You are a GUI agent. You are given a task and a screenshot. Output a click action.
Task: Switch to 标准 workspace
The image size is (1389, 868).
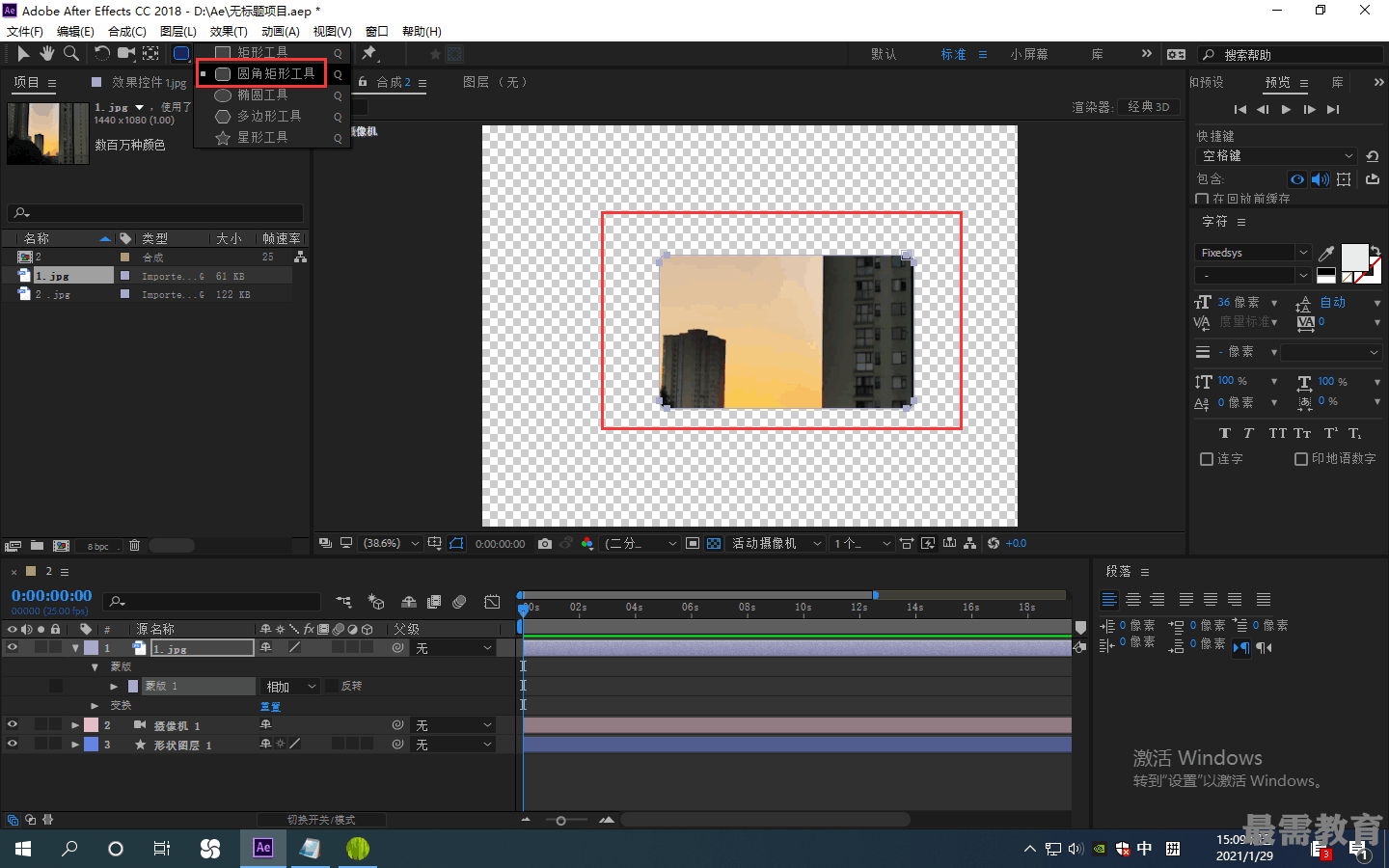tap(954, 55)
